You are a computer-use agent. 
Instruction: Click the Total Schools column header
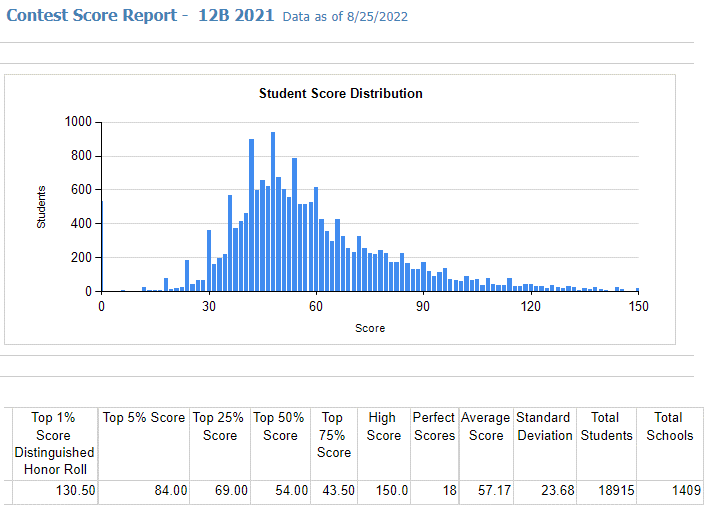click(x=668, y=426)
